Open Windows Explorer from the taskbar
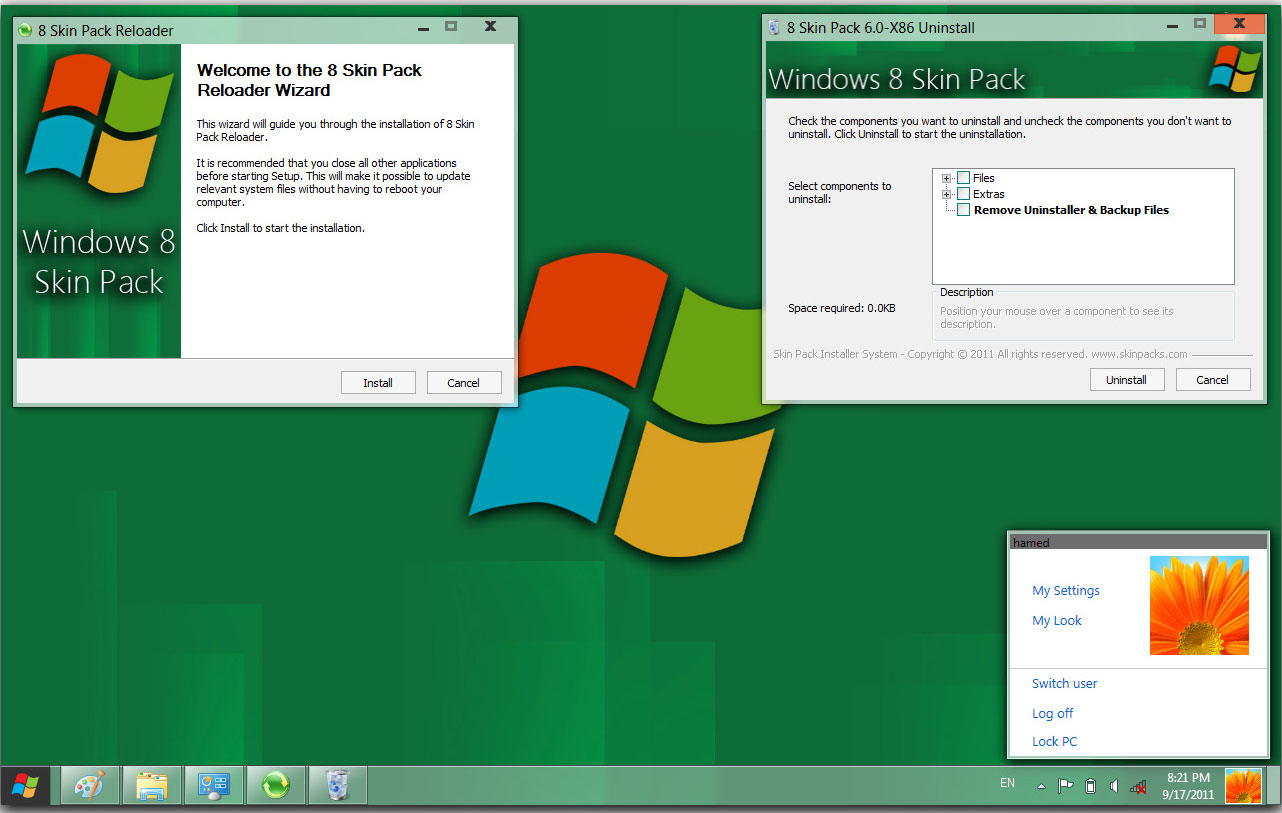The image size is (1282, 813). tap(152, 786)
